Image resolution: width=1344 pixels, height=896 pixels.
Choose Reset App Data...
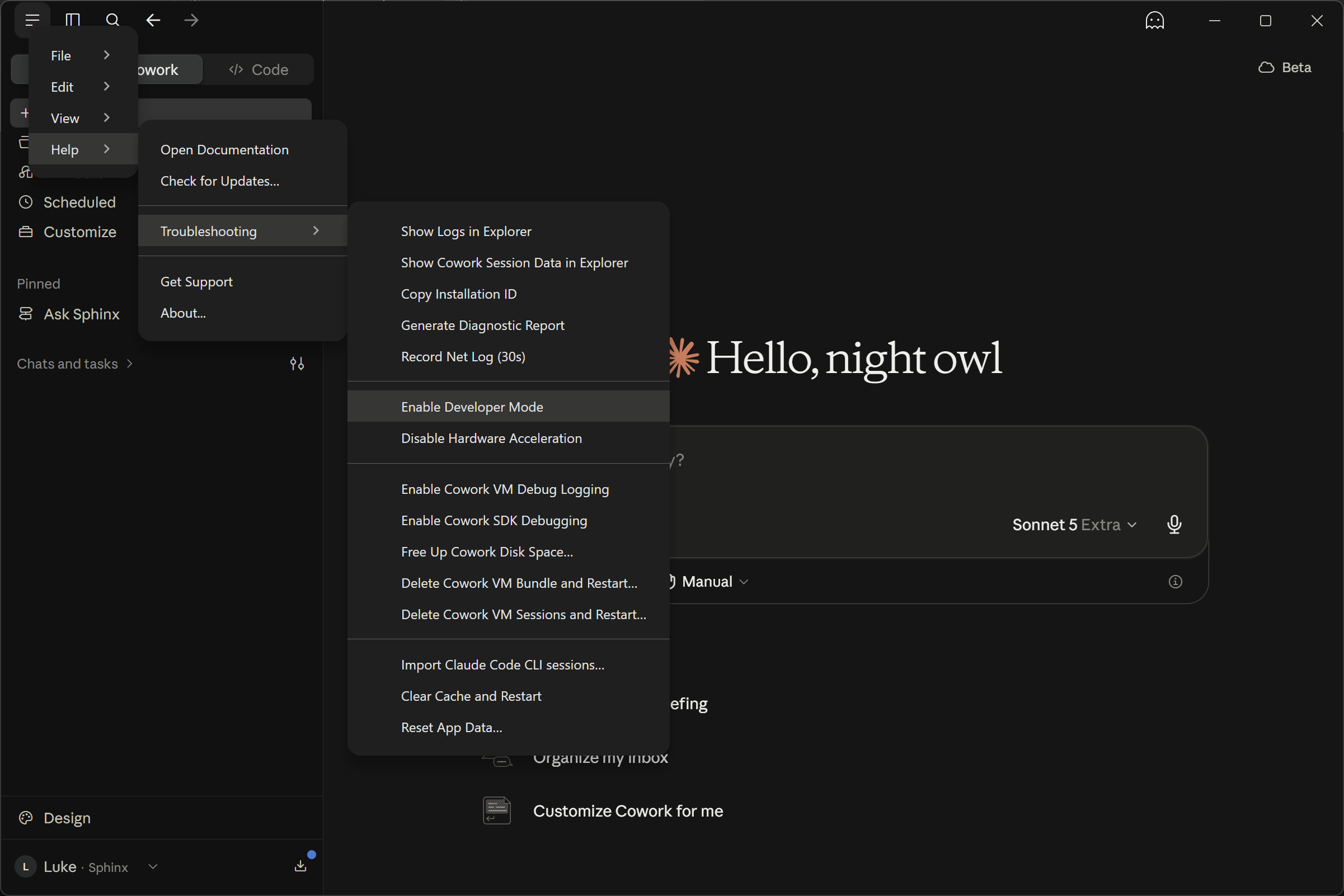point(508,728)
